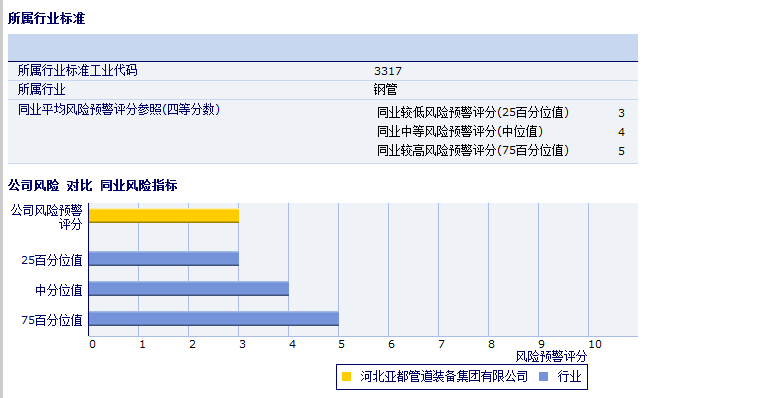Click the industry code value 3317
This screenshot has width=765, height=398.
coord(388,71)
